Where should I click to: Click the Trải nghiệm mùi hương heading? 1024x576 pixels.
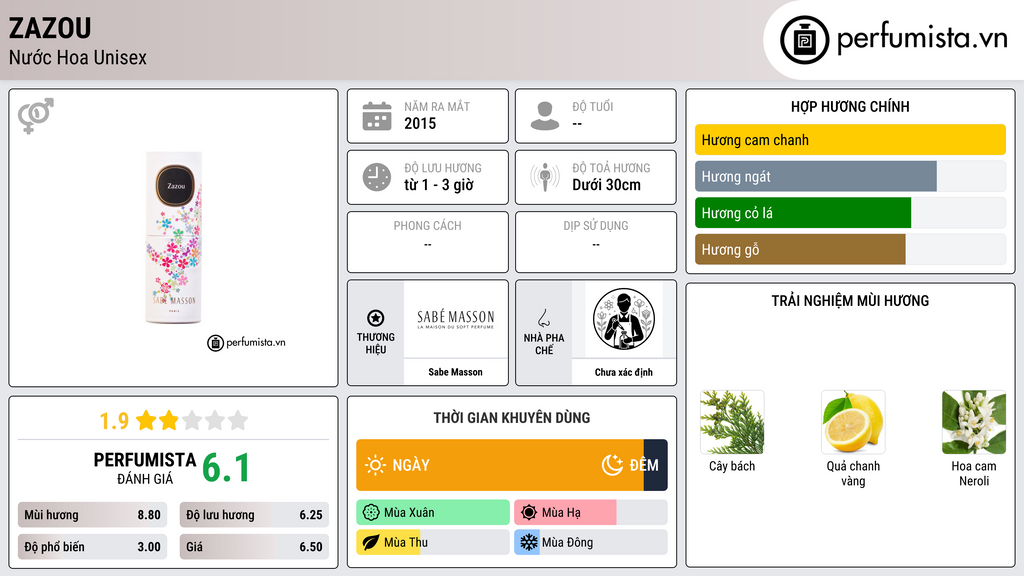[850, 300]
